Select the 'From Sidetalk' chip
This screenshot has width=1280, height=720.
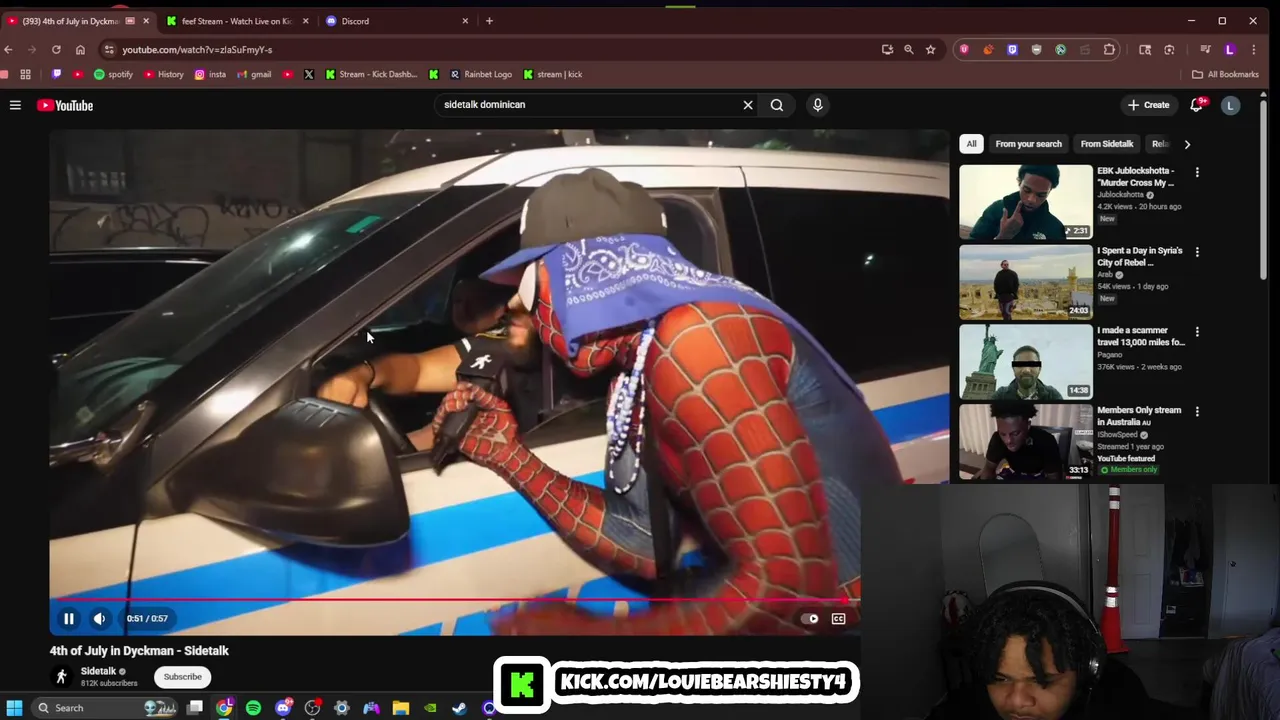pos(1107,144)
